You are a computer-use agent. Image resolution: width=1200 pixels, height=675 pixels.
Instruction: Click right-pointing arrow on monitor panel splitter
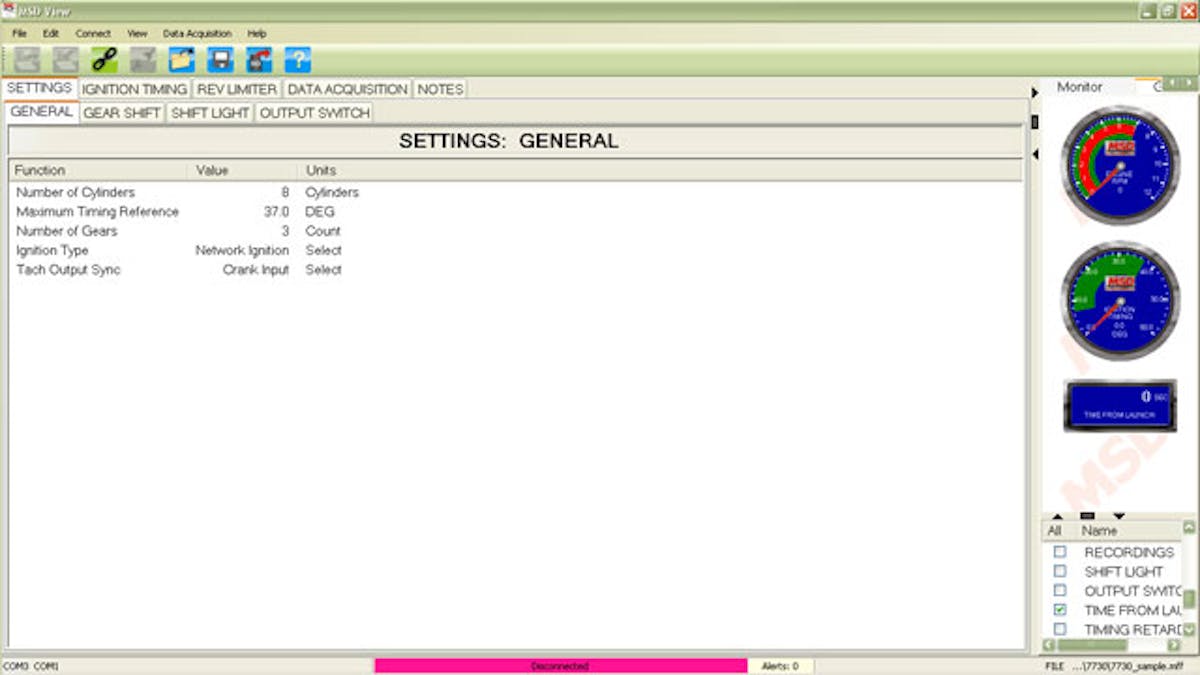click(1035, 93)
